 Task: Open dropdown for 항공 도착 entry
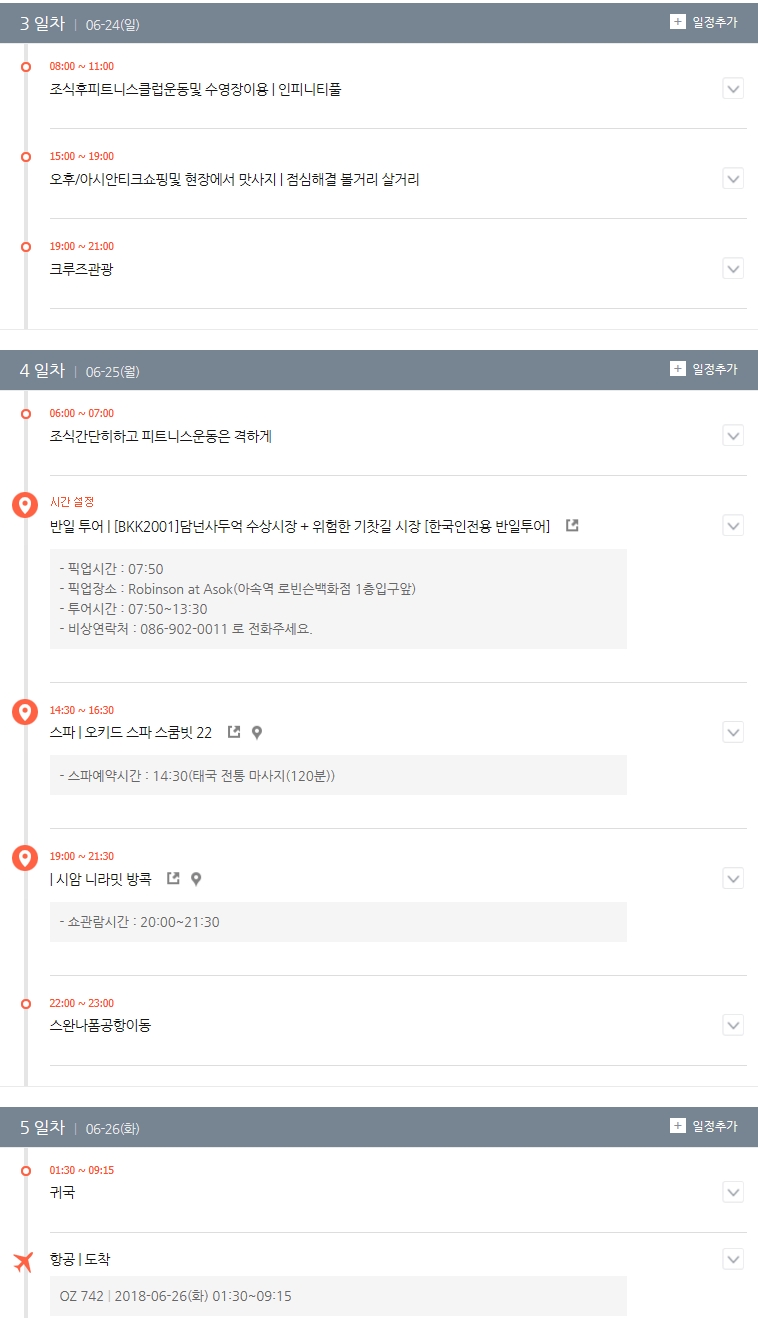point(733,1259)
